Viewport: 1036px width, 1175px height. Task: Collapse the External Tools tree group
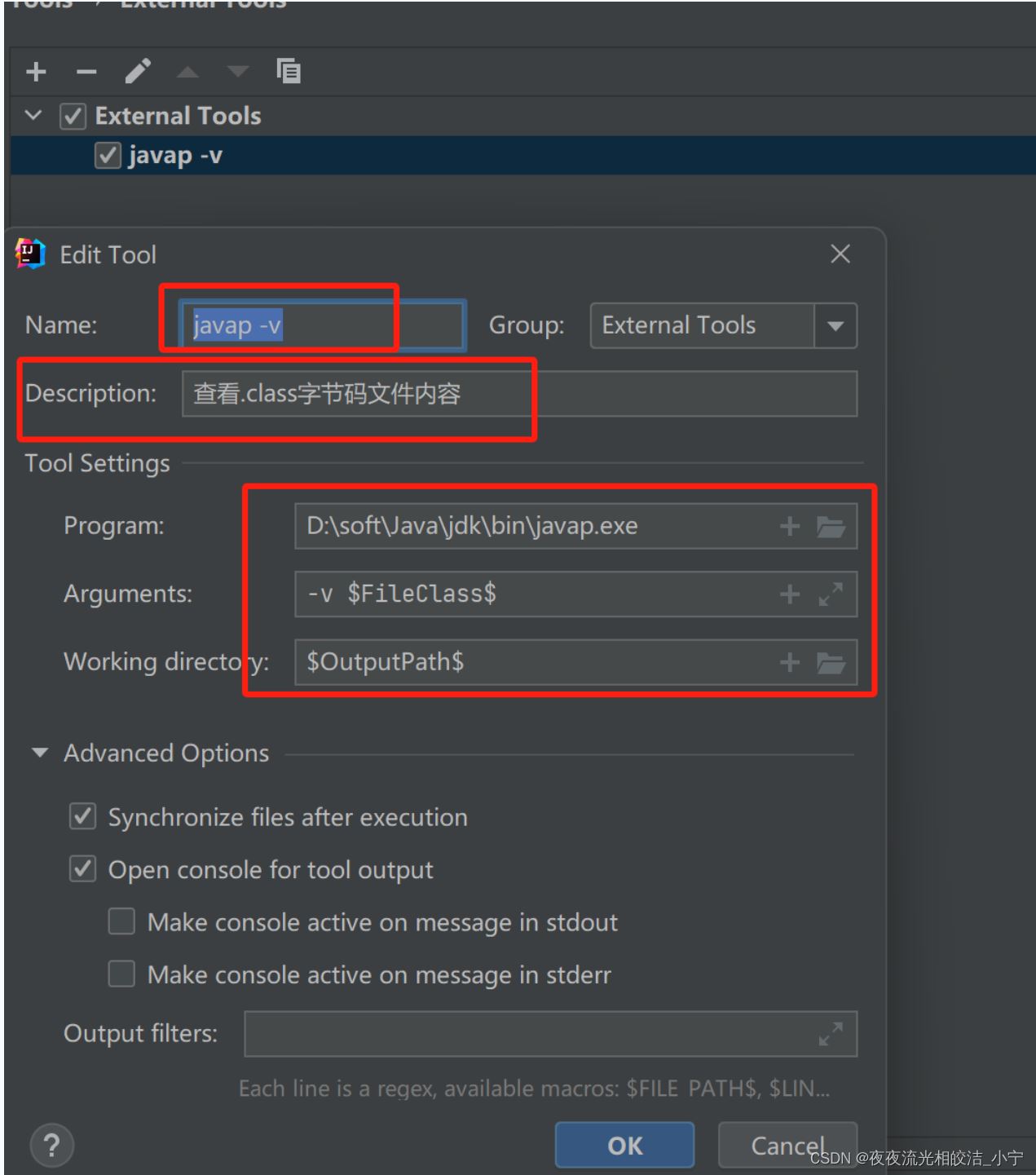(x=33, y=116)
